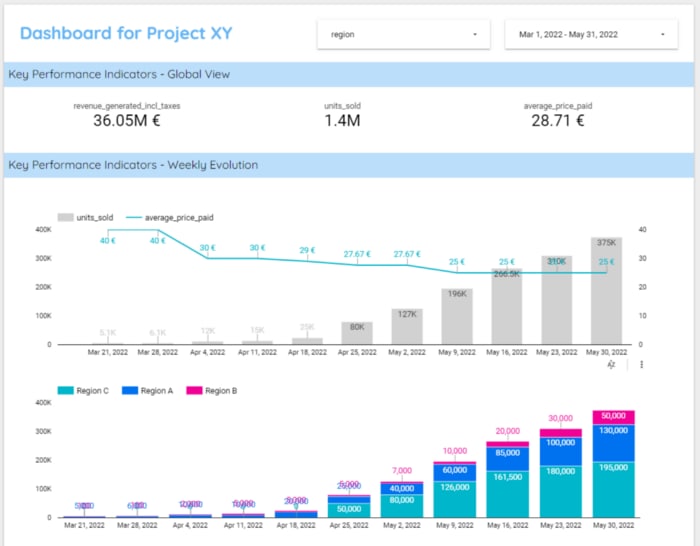Click the 50,000 Region C segment on Apr 25
Screen dimensions: 700x546
tap(349, 510)
